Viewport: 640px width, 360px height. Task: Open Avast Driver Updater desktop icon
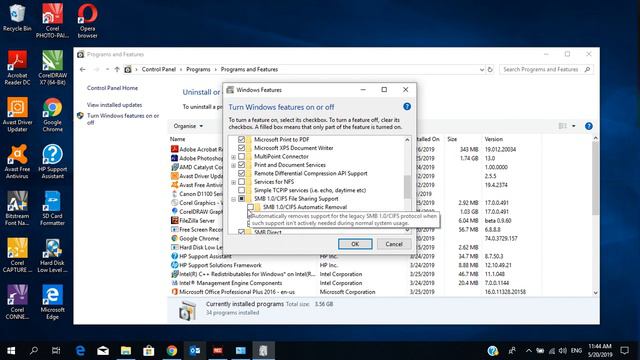pos(17,115)
